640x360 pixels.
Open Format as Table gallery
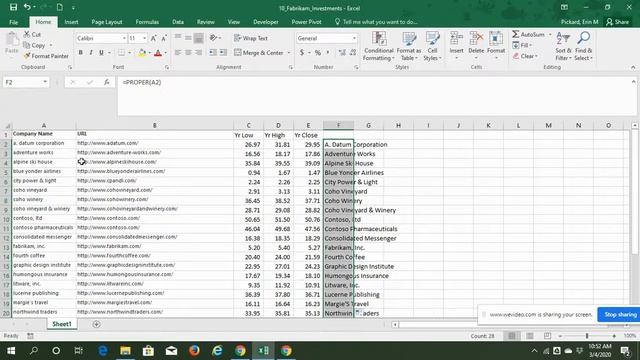pos(409,46)
